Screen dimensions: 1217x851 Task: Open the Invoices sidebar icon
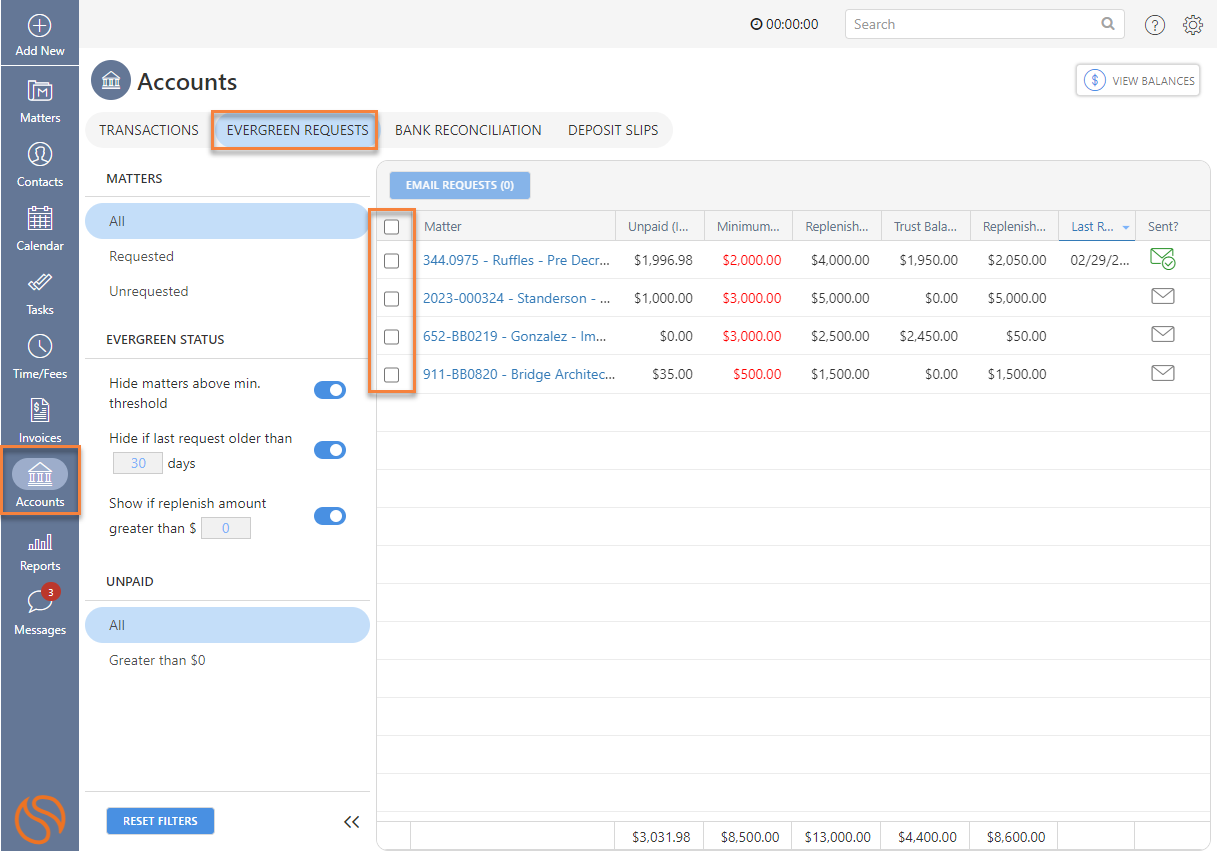coord(40,411)
